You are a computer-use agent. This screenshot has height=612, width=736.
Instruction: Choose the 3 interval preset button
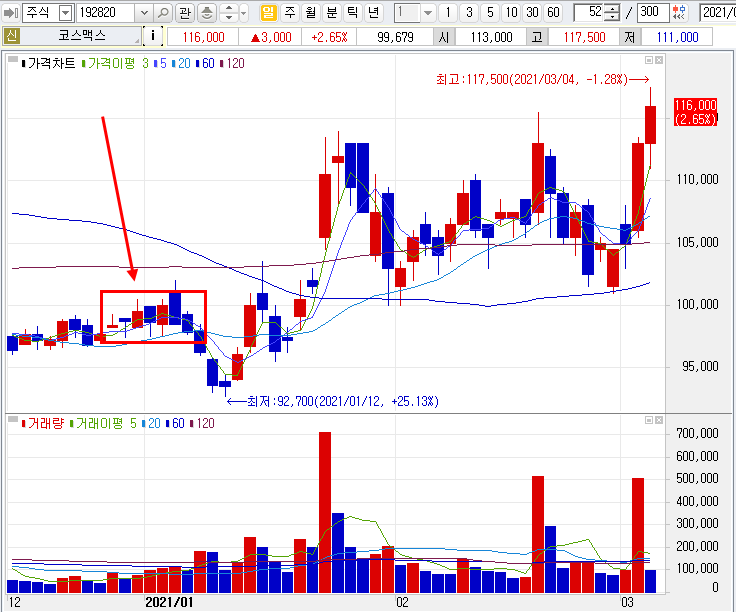click(x=469, y=13)
